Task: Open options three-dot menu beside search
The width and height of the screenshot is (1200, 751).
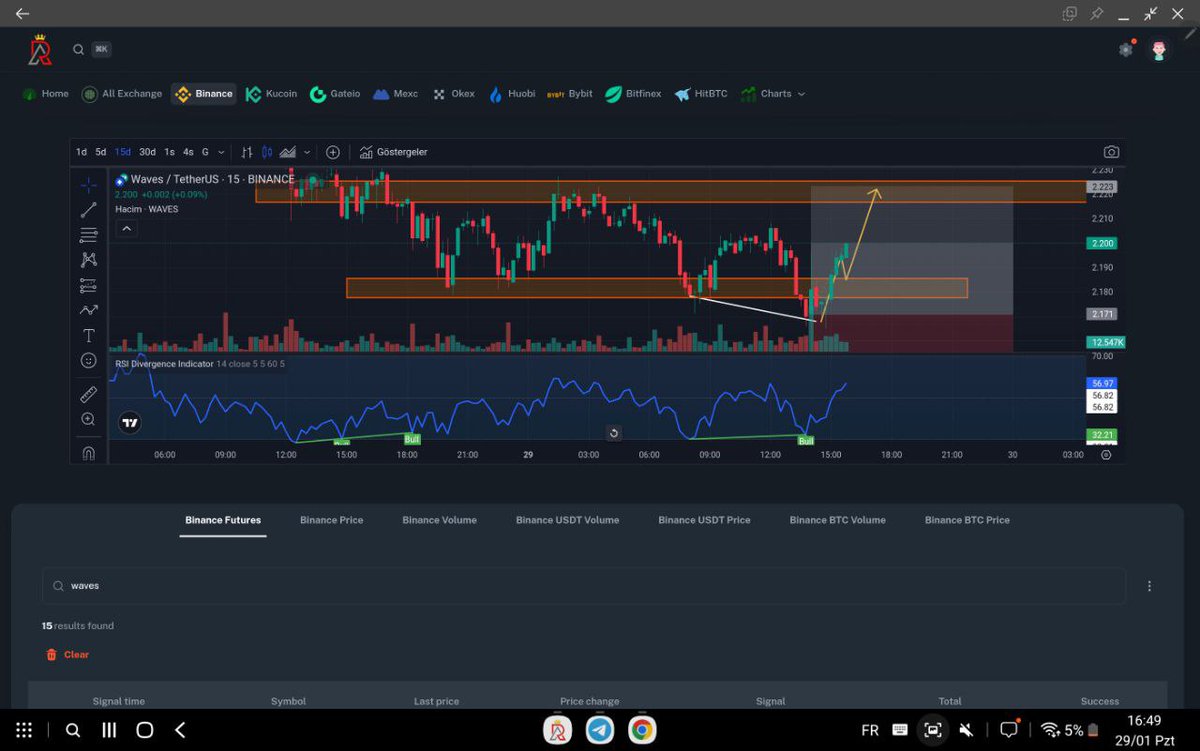Action: pyautogui.click(x=1150, y=586)
